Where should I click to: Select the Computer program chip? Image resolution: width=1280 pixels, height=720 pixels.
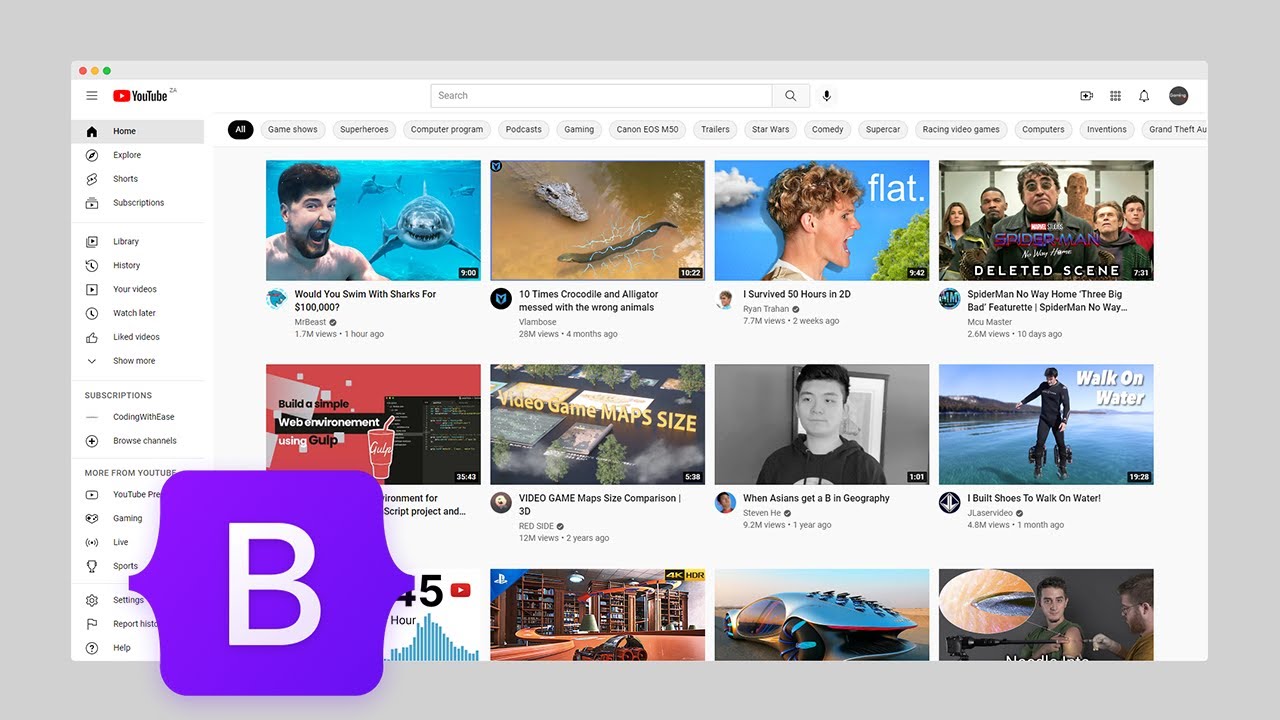point(447,130)
